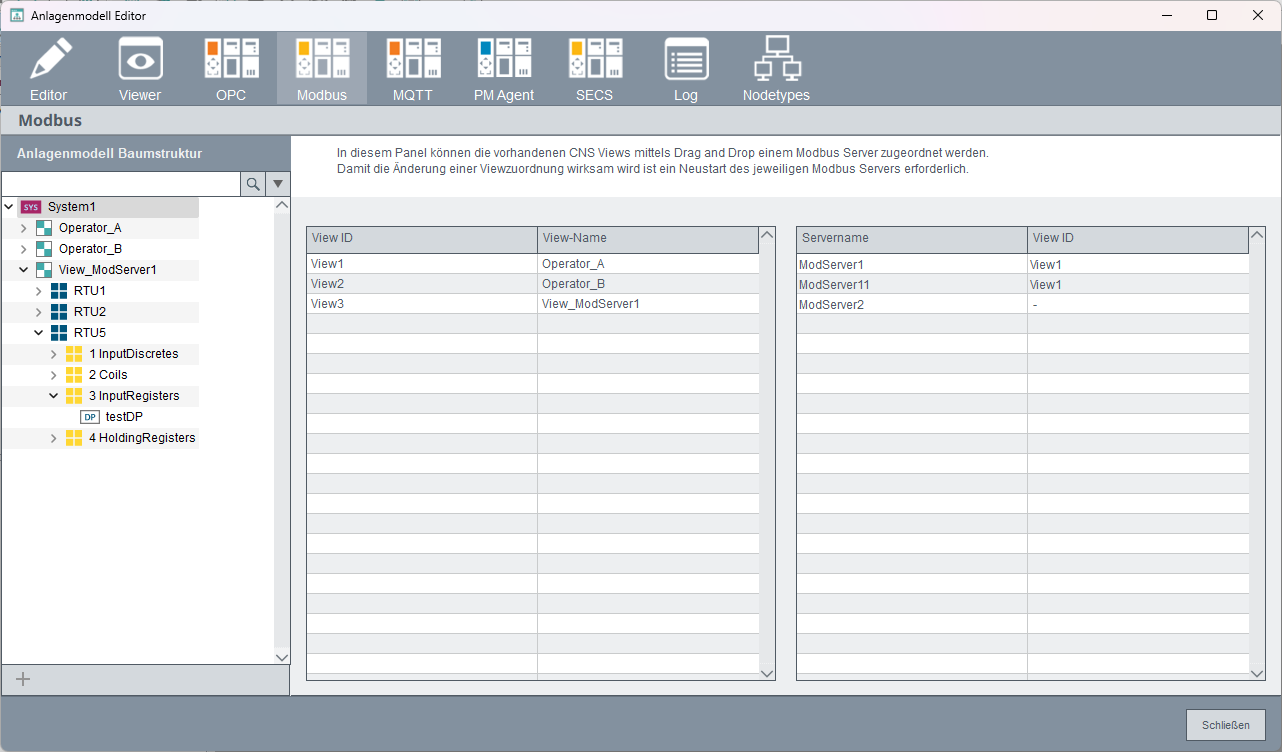Viewport: 1282px width, 752px height.
Task: Click the View ID table down scroll arrow
Action: coord(767,674)
